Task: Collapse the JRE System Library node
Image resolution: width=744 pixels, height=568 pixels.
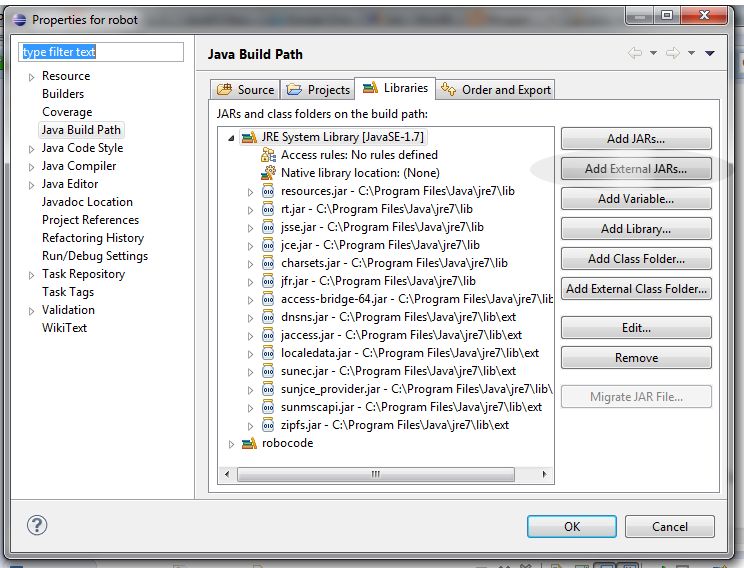Action: (x=231, y=138)
